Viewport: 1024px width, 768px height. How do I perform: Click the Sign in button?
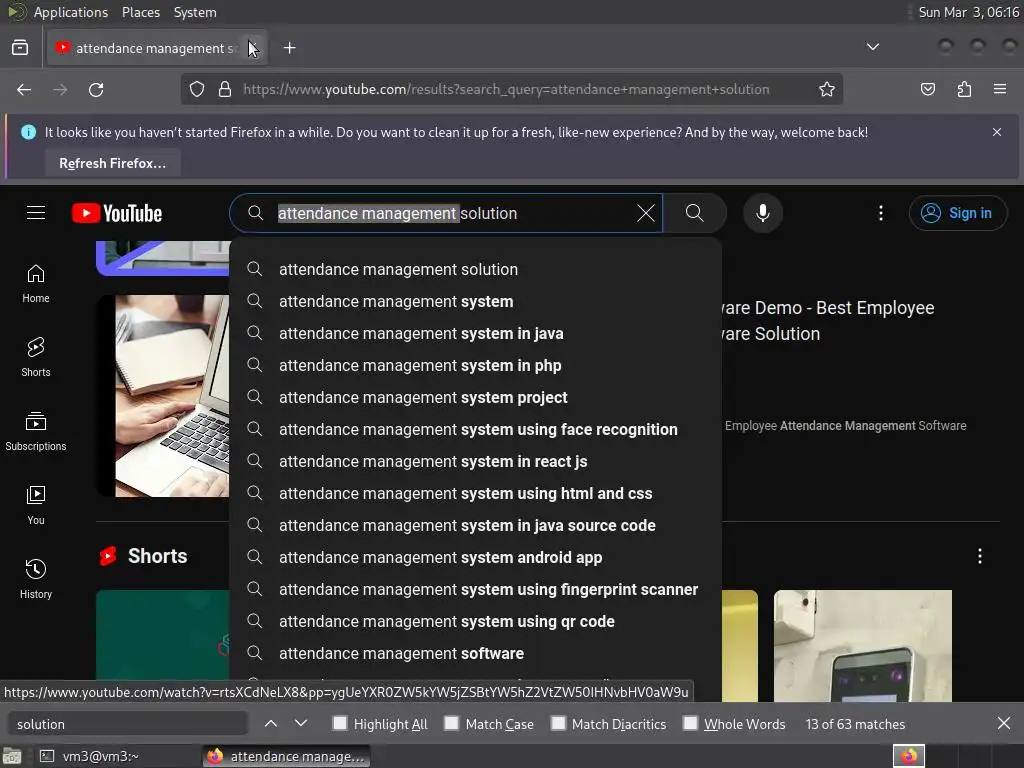tap(957, 213)
